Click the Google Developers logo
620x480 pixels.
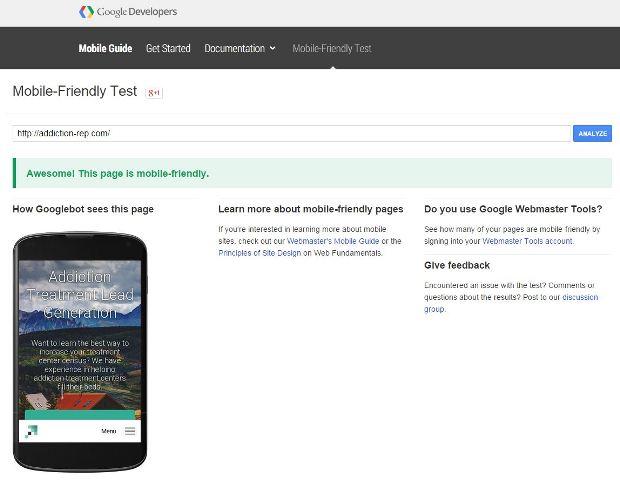[x=128, y=12]
